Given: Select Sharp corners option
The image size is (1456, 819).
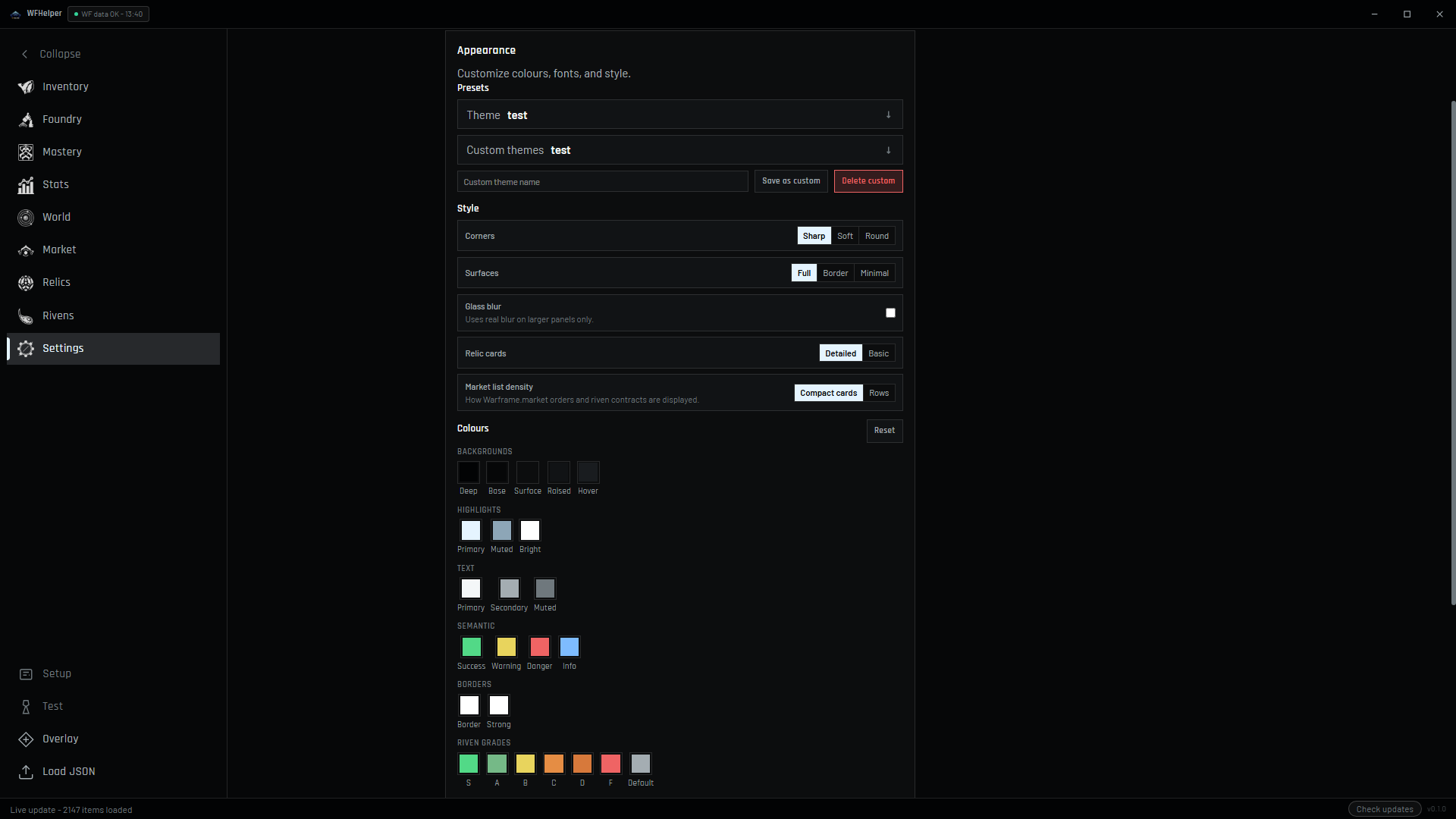Looking at the screenshot, I should pyautogui.click(x=814, y=236).
